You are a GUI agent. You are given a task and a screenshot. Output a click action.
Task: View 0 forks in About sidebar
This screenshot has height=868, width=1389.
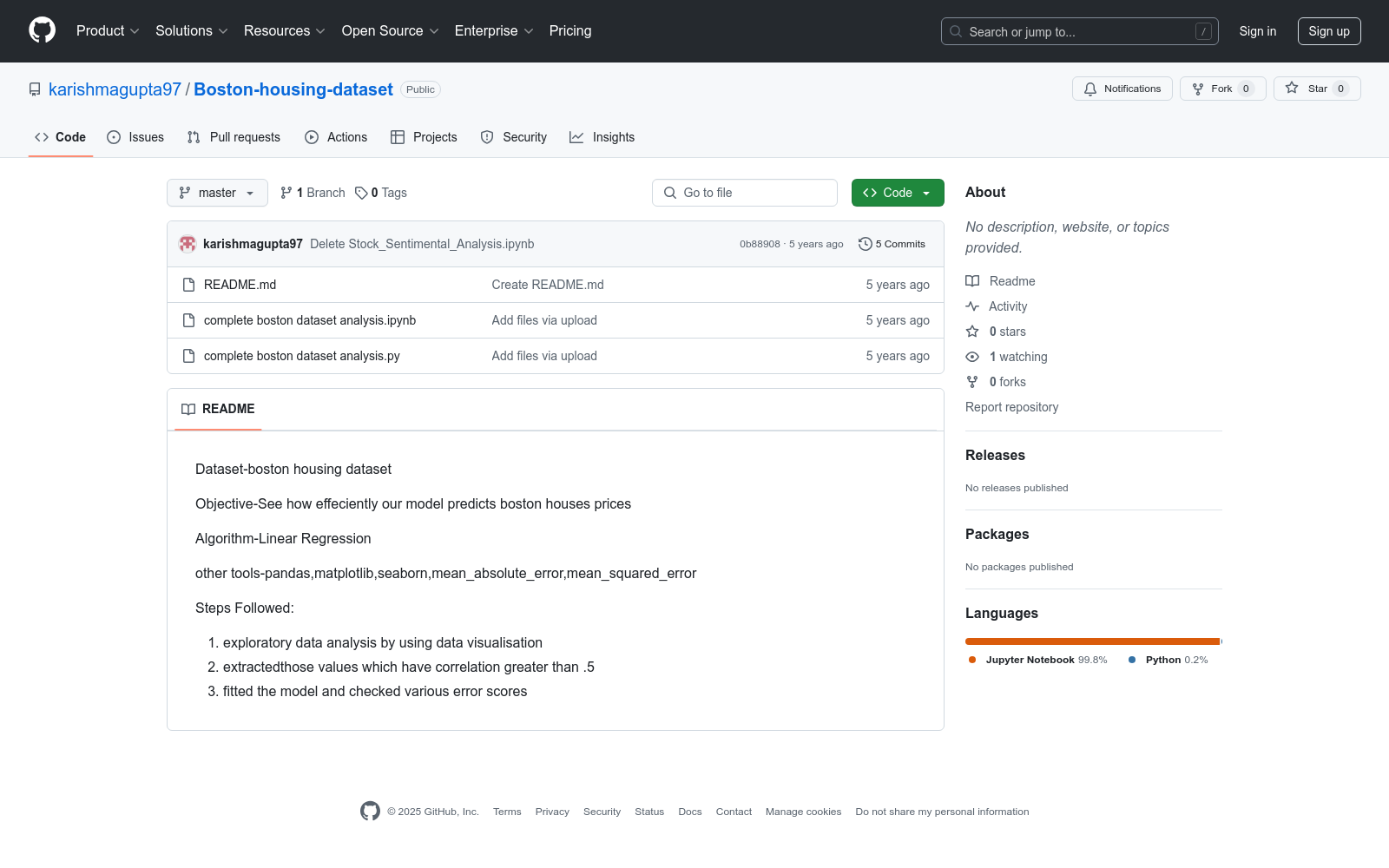(996, 382)
